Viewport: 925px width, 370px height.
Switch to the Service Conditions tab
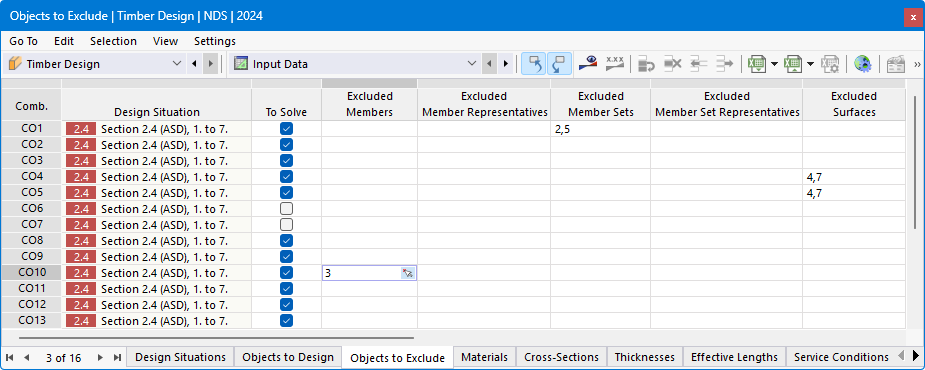[841, 357]
